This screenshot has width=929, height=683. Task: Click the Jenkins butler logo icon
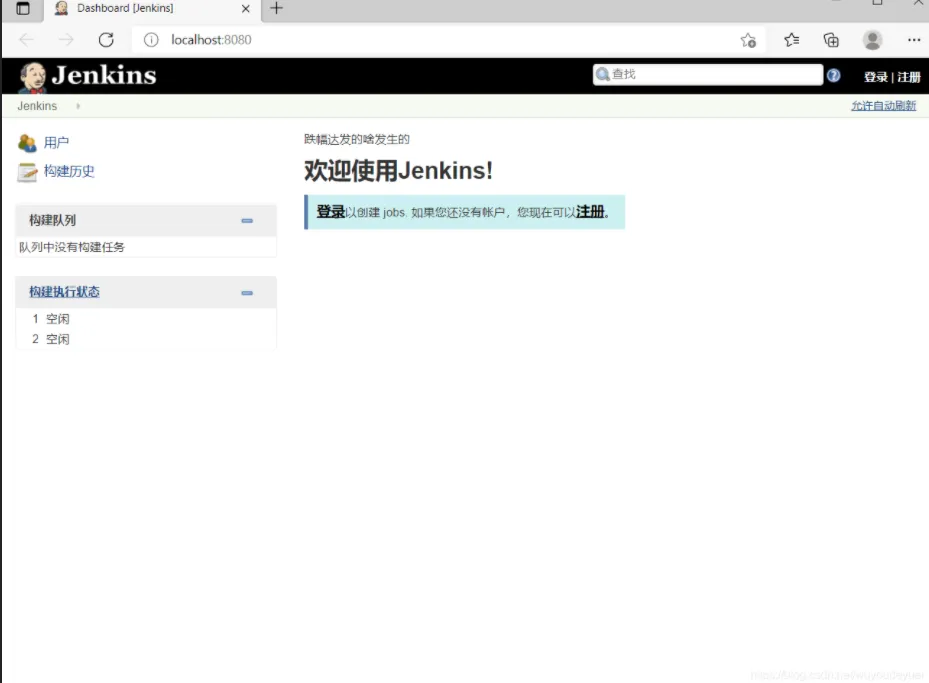click(33, 77)
